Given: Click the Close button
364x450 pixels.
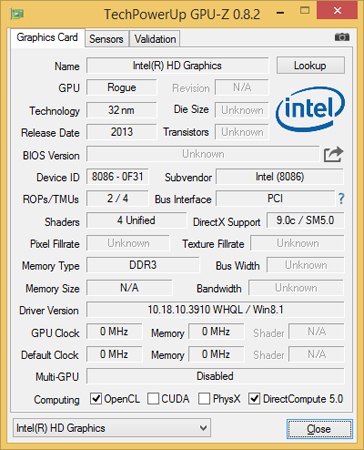Looking at the screenshot, I should 319,429.
